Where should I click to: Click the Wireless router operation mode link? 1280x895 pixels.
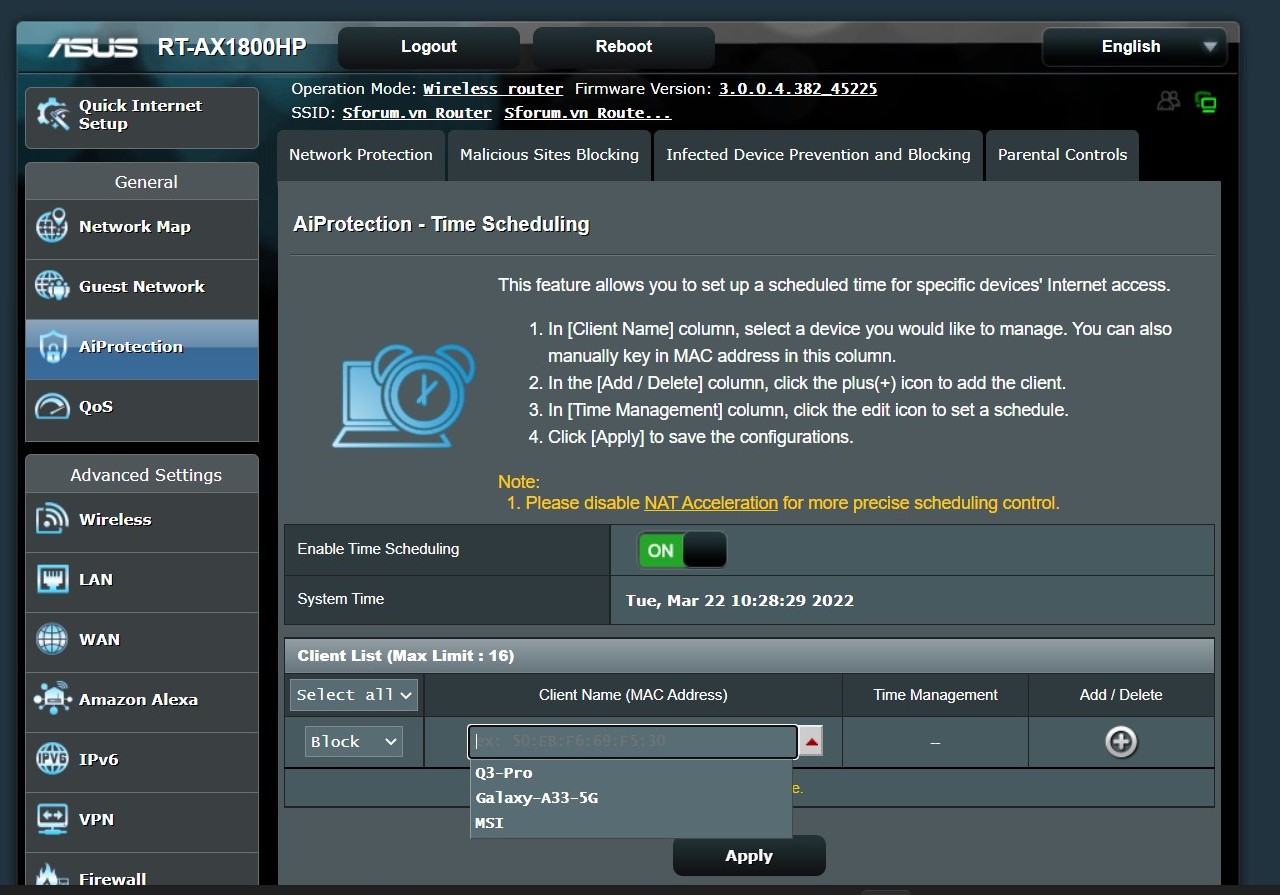click(x=493, y=89)
